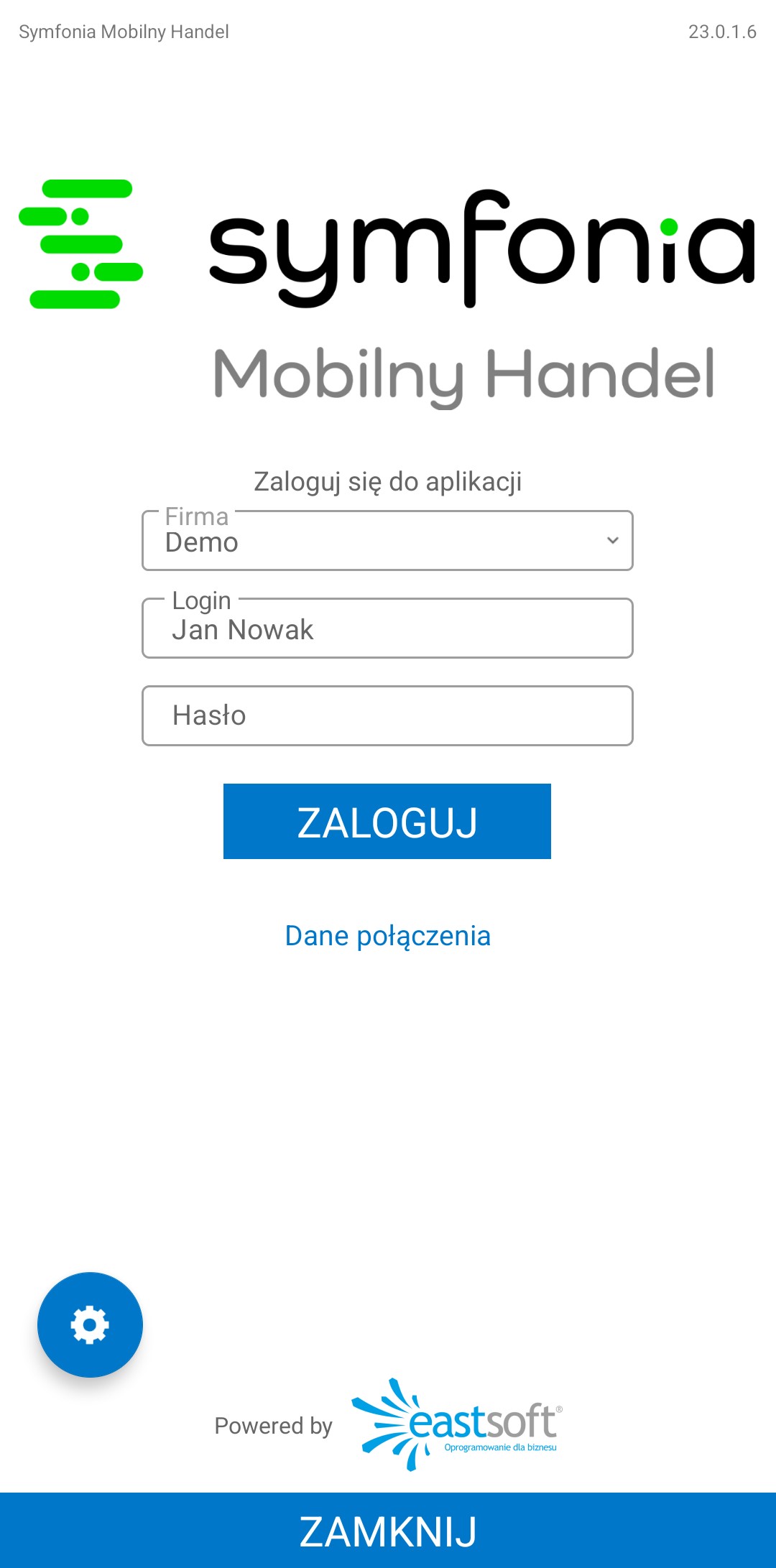Tap the Powered by text
The image size is (776, 1568).
click(x=273, y=1426)
